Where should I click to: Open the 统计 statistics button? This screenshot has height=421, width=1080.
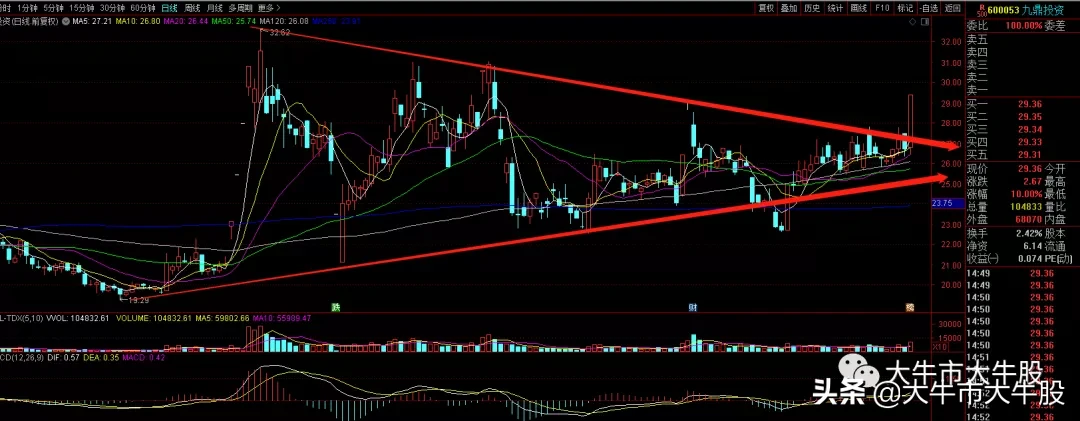pos(835,8)
